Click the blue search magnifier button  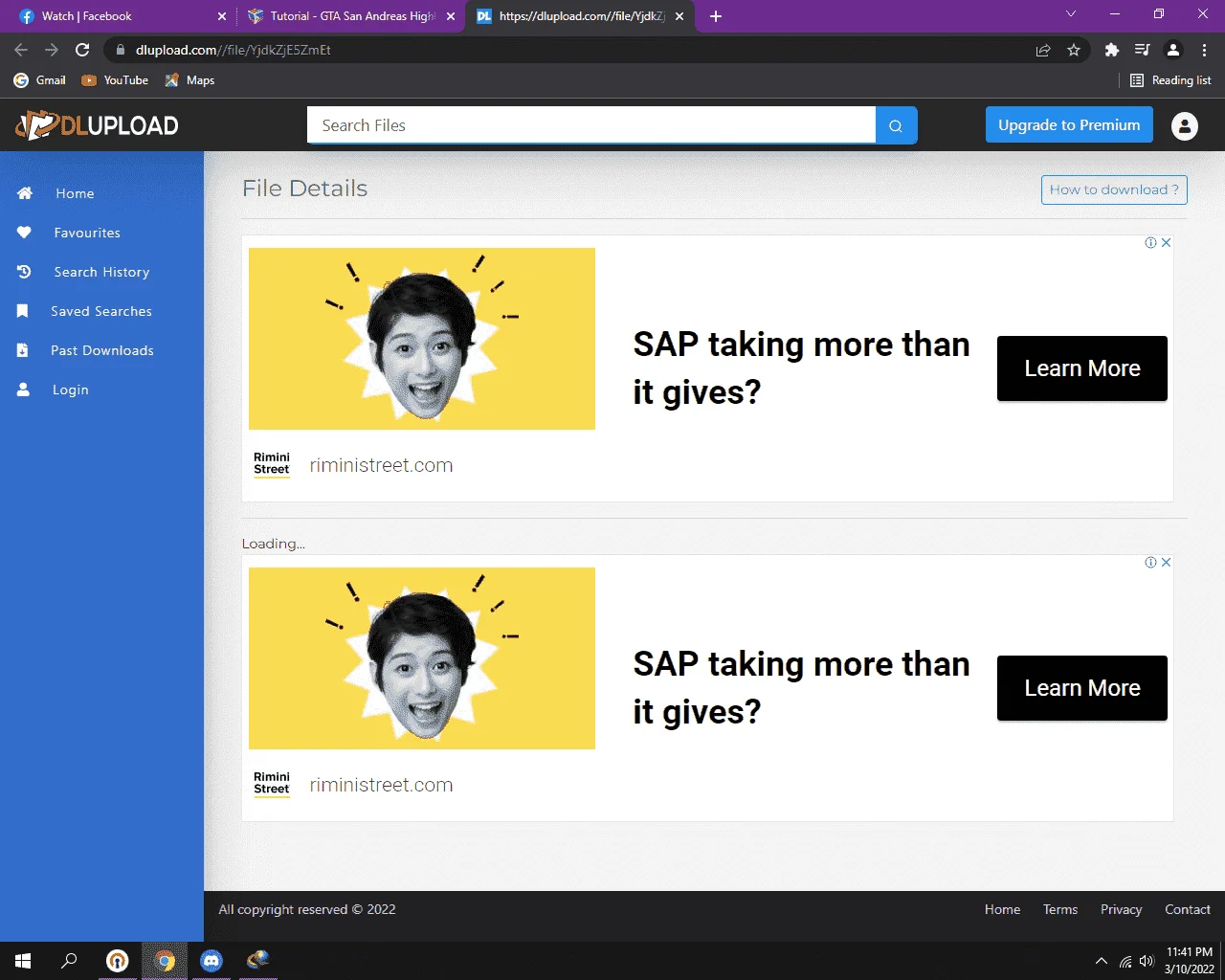pyautogui.click(x=896, y=125)
